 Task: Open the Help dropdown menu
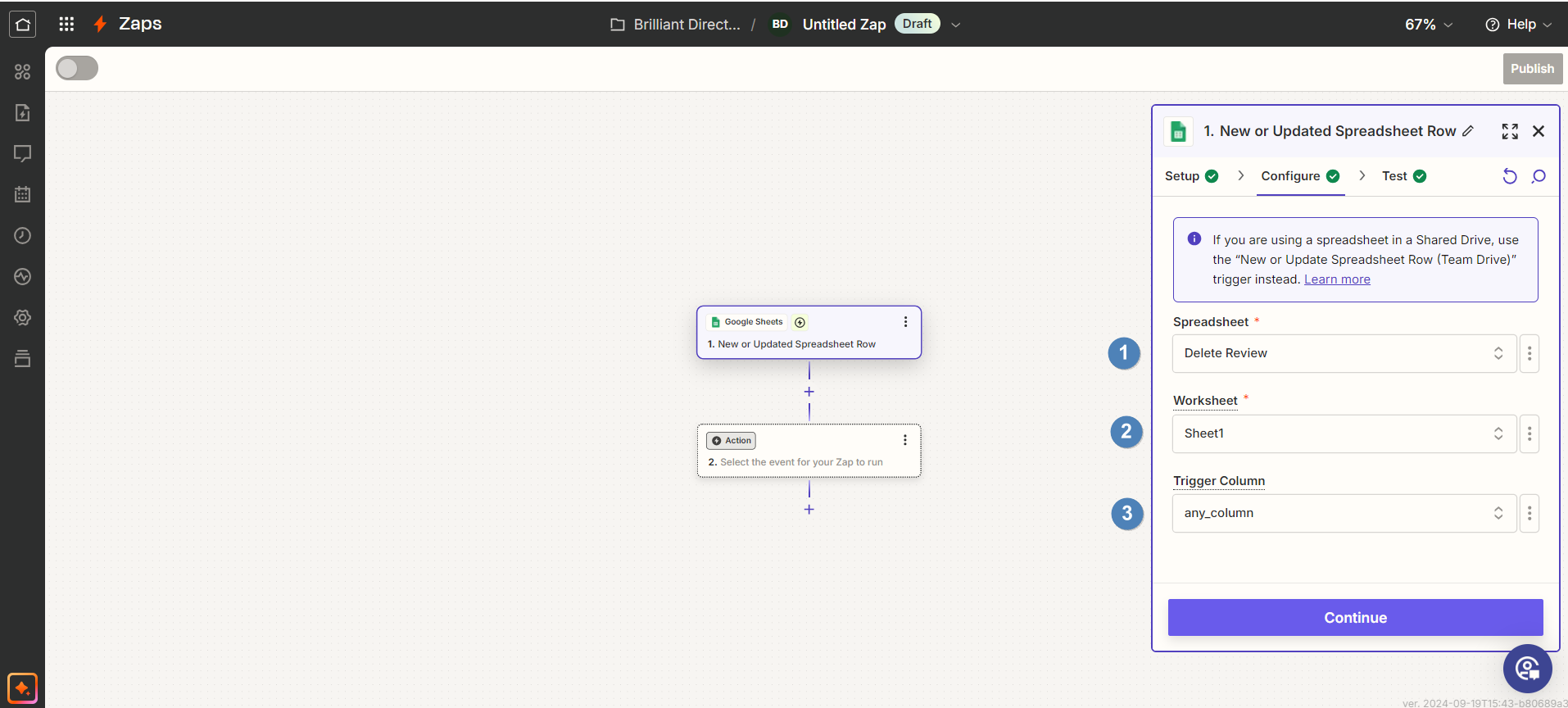[1519, 25]
